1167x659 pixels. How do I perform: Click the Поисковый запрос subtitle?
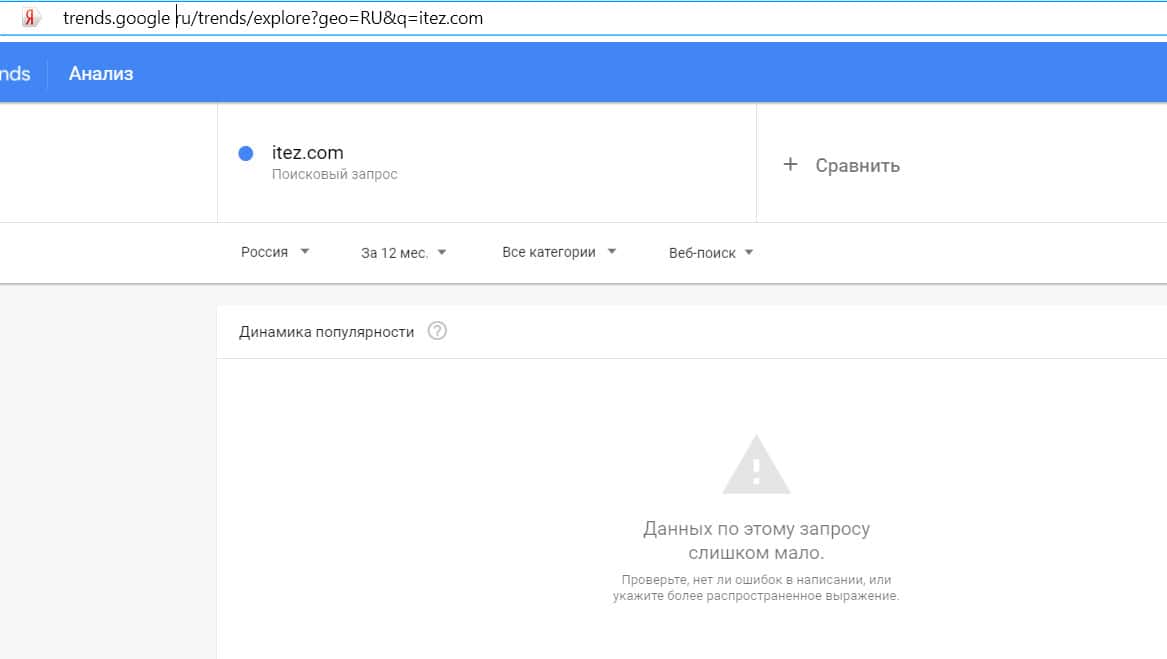coord(334,175)
